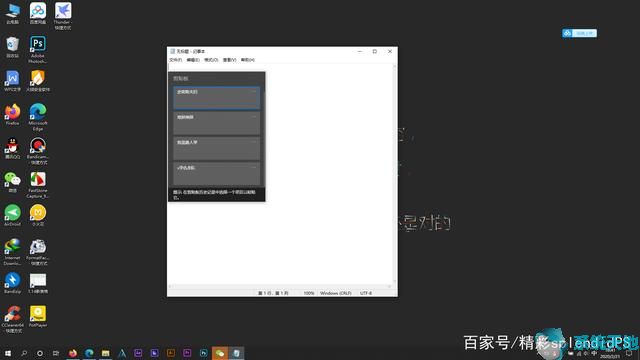Open the CCleaner64 desktop shortcut
Image resolution: width=640 pixels, height=360 pixels.
[x=13, y=319]
